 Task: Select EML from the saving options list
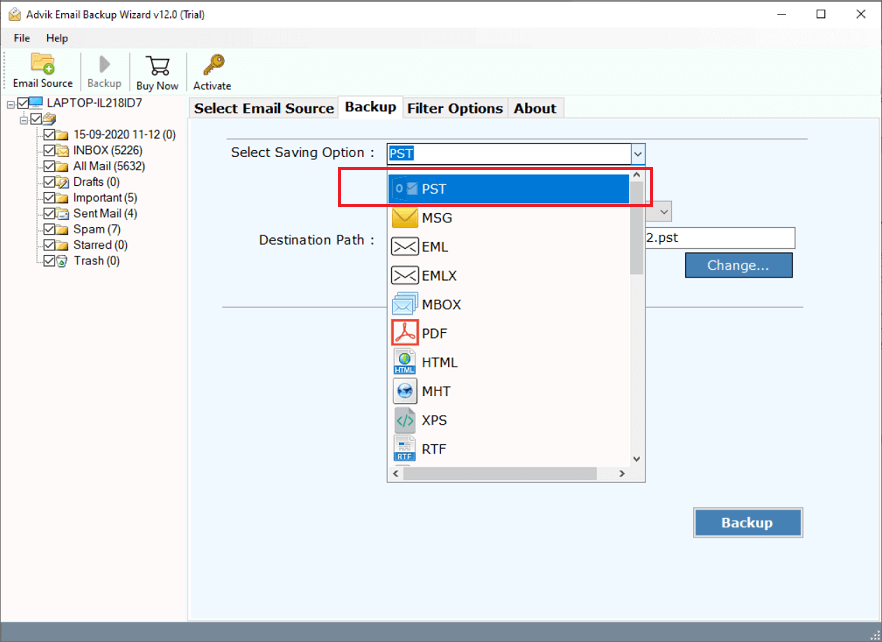click(x=435, y=247)
